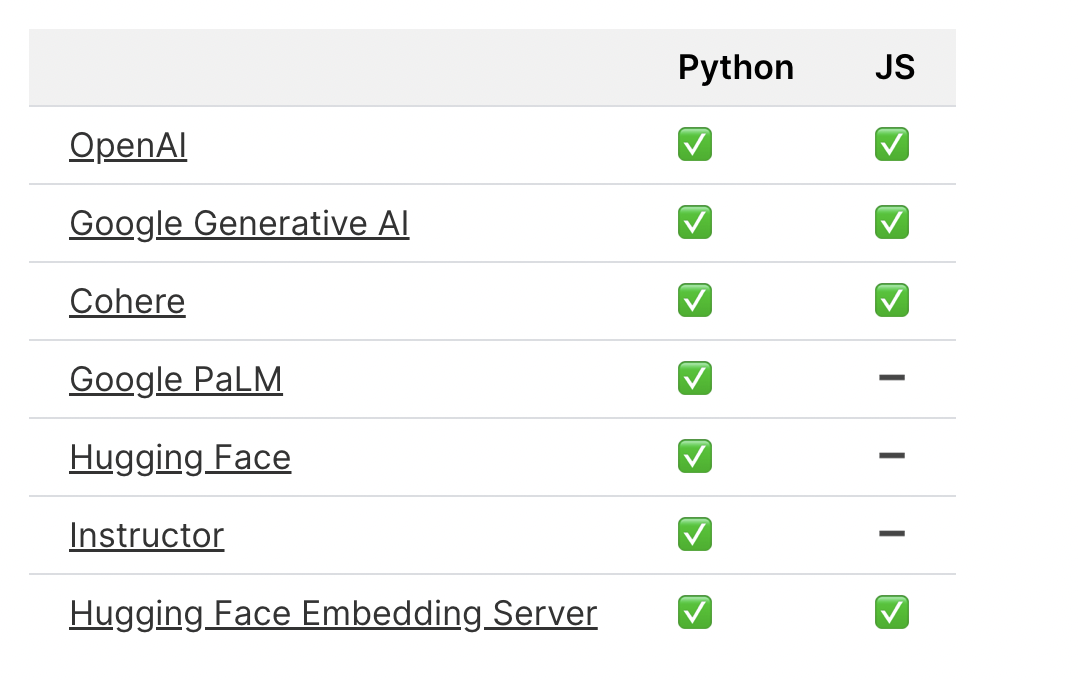Screen dimensions: 1078x680
Task: Open the Instructor link
Action: coord(146,536)
